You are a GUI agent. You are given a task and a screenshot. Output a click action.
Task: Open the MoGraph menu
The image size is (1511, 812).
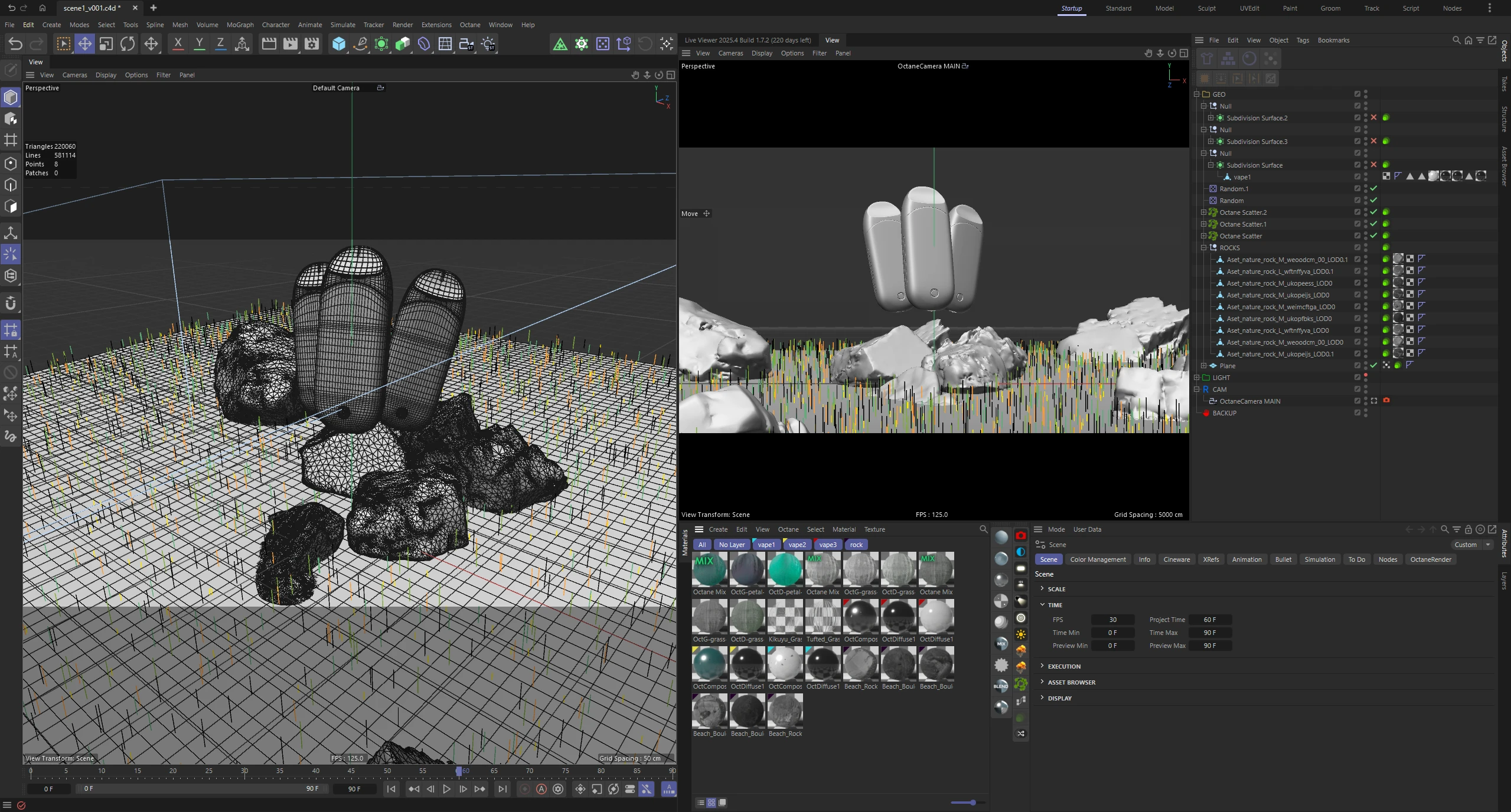pyautogui.click(x=239, y=25)
